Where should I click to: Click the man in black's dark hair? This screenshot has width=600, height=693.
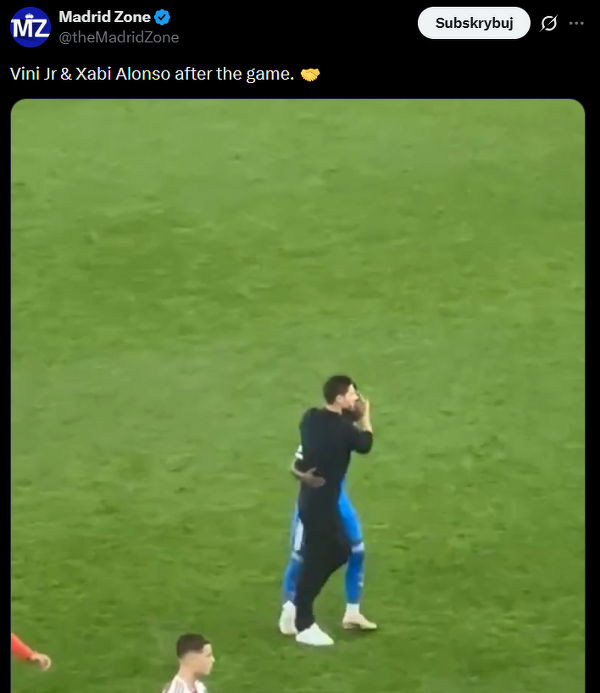pos(337,387)
